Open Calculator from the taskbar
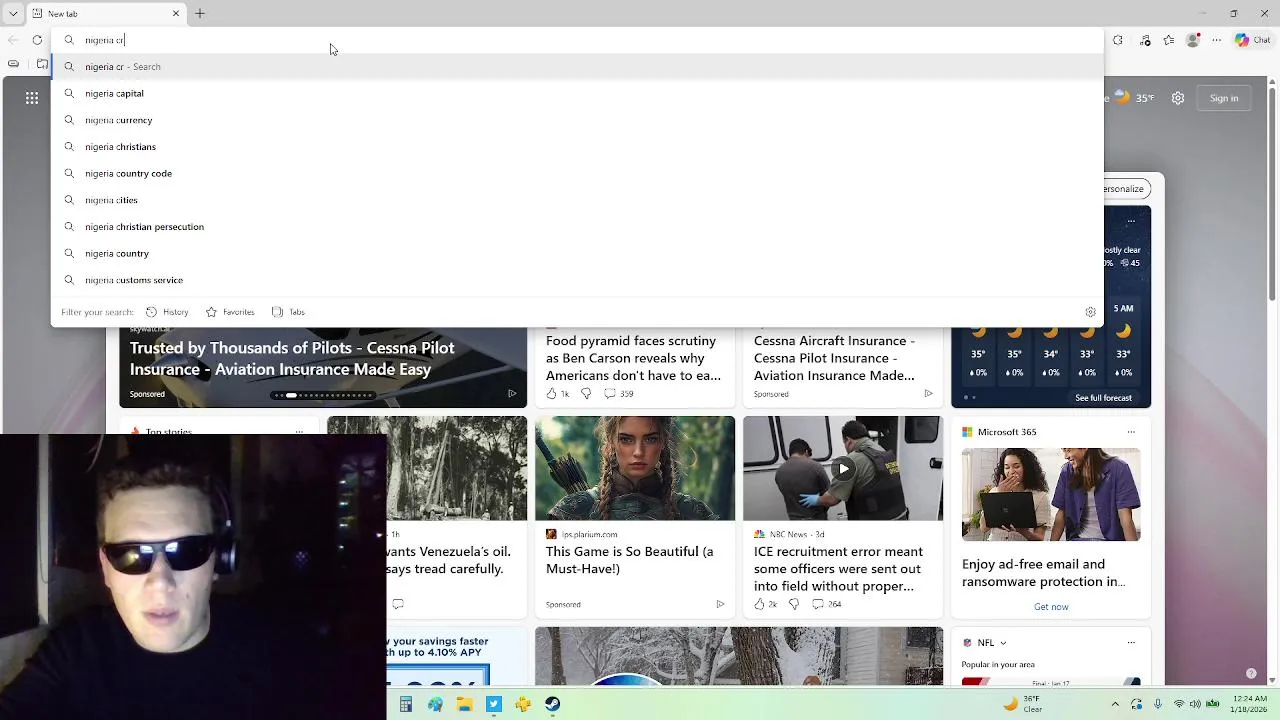The image size is (1280, 720). pyautogui.click(x=405, y=705)
